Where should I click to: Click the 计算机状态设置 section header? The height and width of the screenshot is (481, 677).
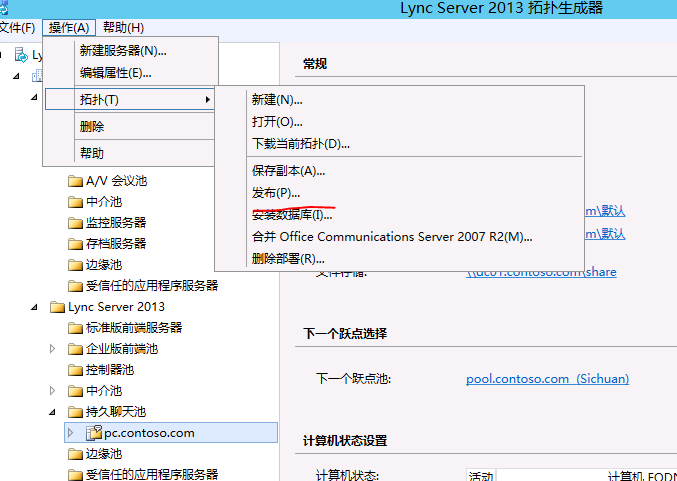345,441
